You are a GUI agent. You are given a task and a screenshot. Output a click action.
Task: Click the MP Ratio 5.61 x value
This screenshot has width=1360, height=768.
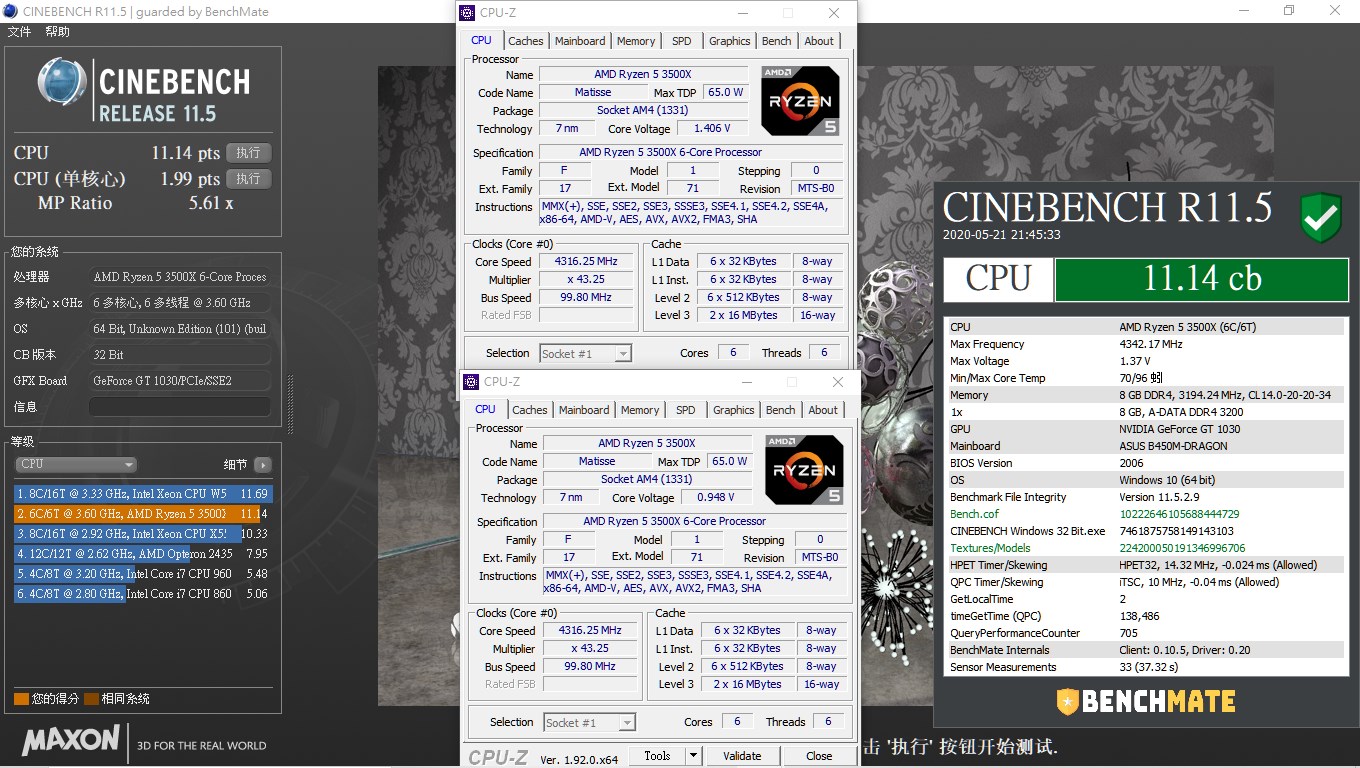211,203
